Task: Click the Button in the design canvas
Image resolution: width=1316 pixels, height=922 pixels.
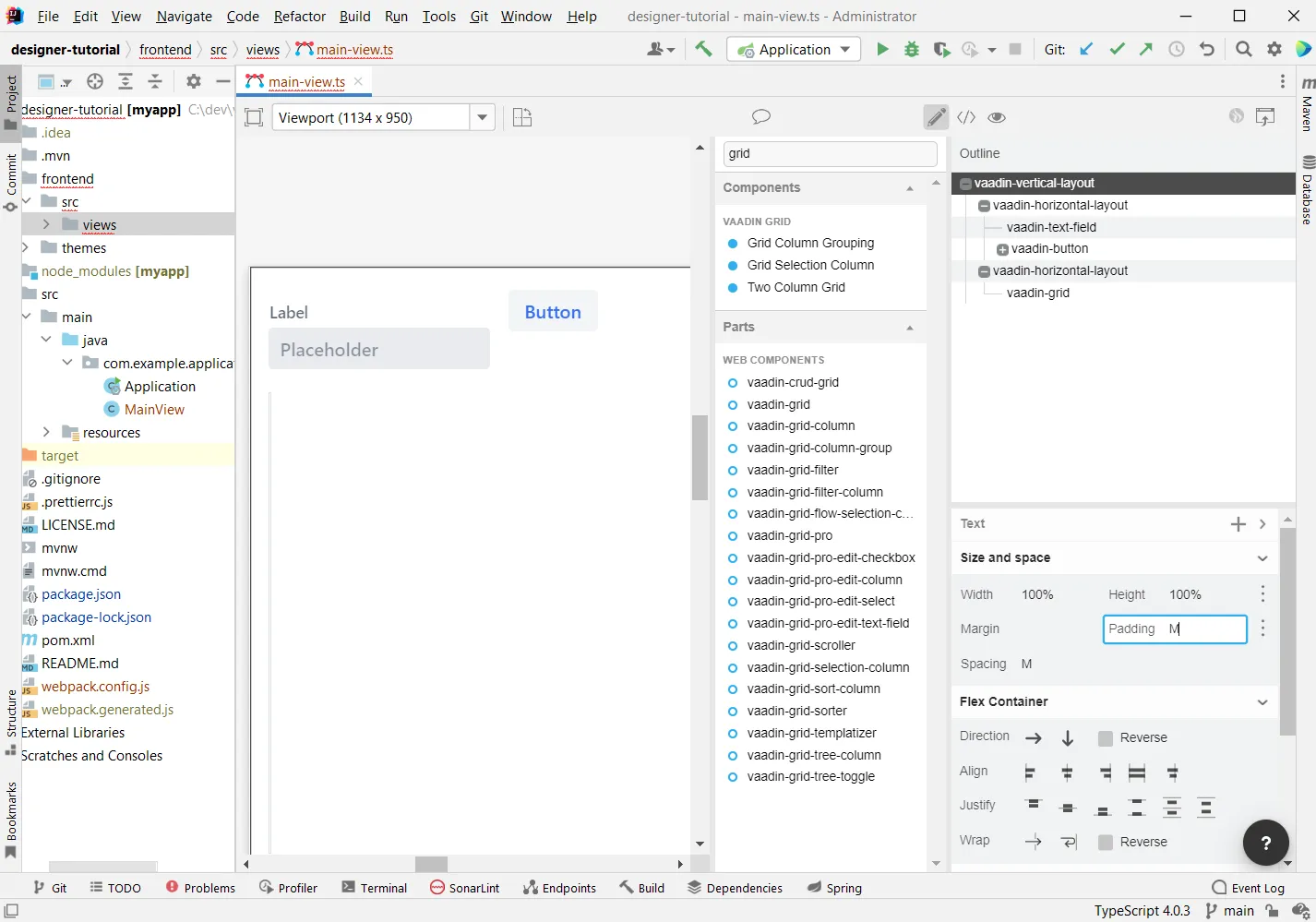Action: point(553,312)
